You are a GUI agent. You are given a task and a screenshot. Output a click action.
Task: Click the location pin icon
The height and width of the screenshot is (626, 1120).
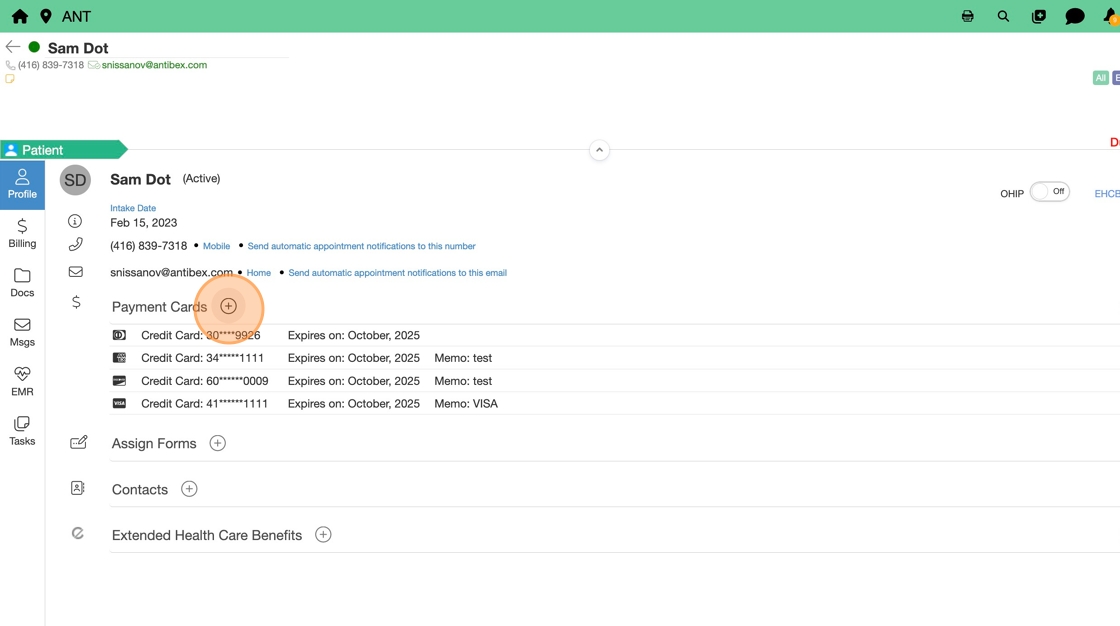(46, 16)
